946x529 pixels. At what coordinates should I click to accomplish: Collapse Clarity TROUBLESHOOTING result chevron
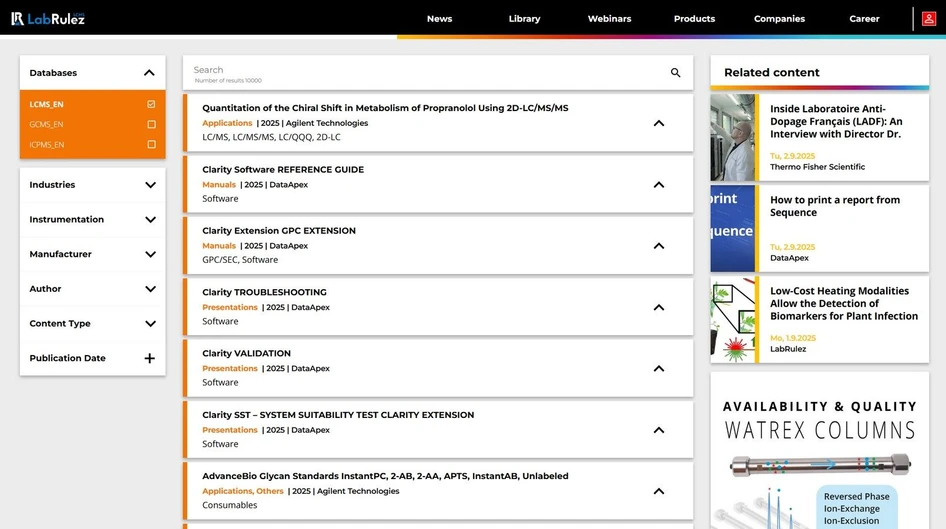tap(658, 307)
